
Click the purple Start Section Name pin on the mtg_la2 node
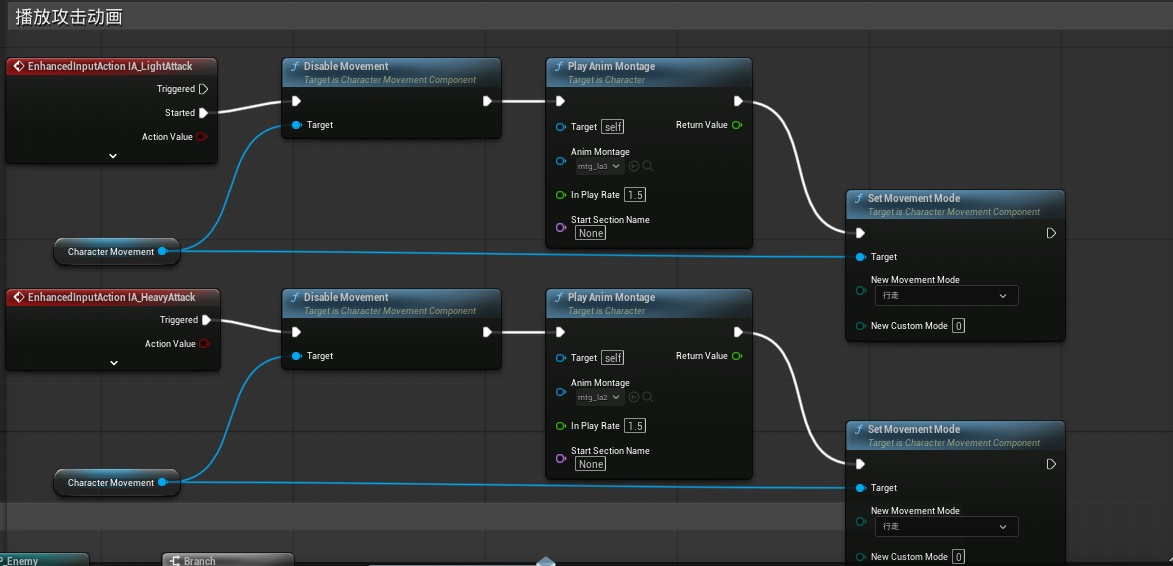point(560,458)
